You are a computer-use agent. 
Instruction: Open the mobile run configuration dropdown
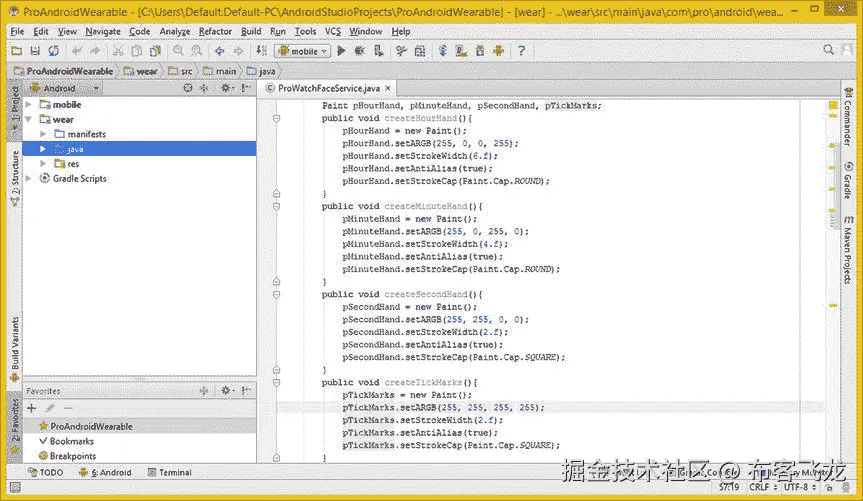(302, 51)
